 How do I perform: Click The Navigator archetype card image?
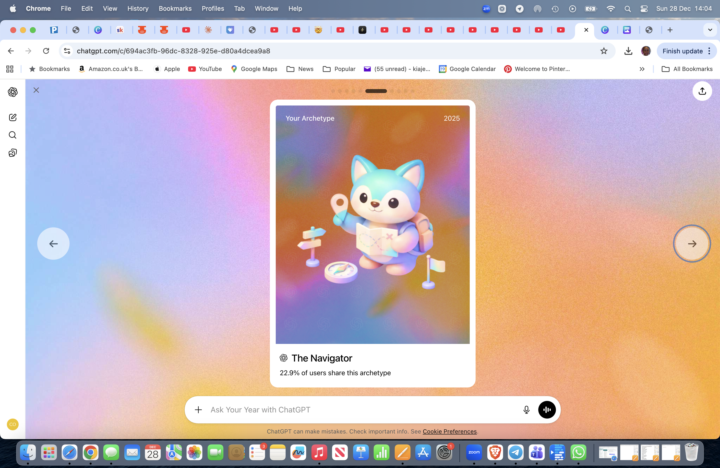372,225
